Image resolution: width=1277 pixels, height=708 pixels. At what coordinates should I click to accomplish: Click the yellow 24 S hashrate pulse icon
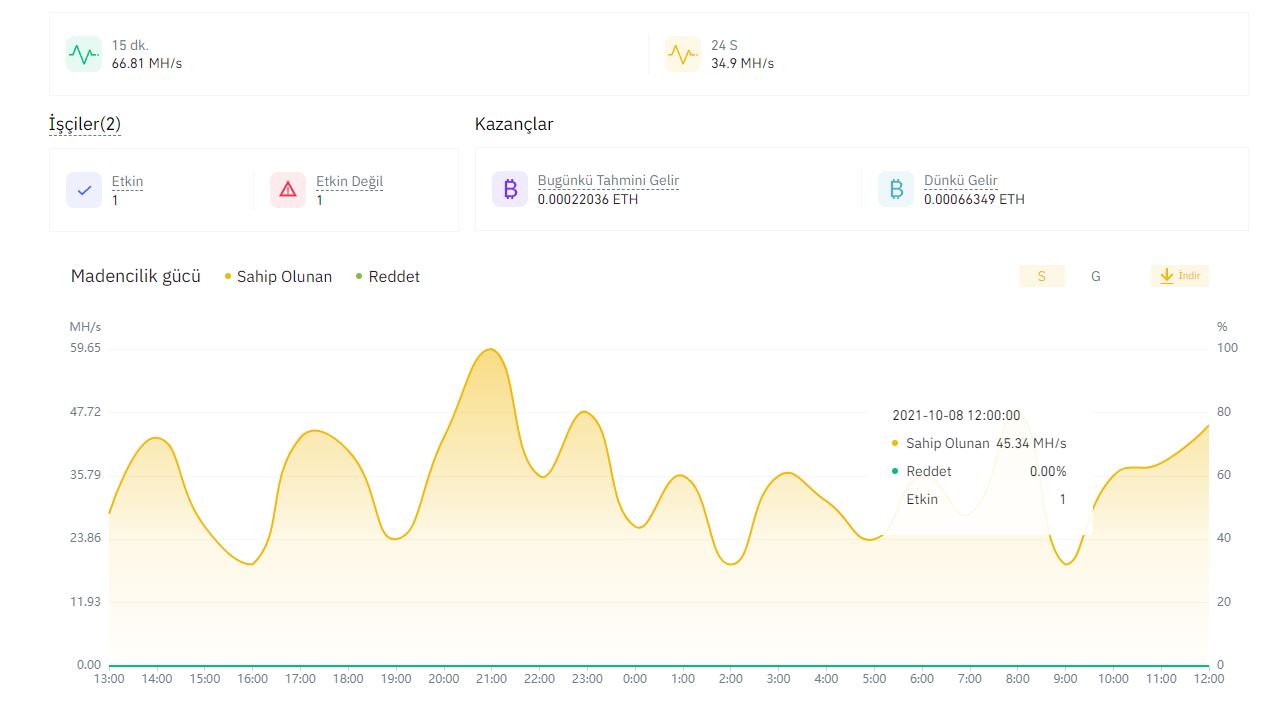pos(683,54)
